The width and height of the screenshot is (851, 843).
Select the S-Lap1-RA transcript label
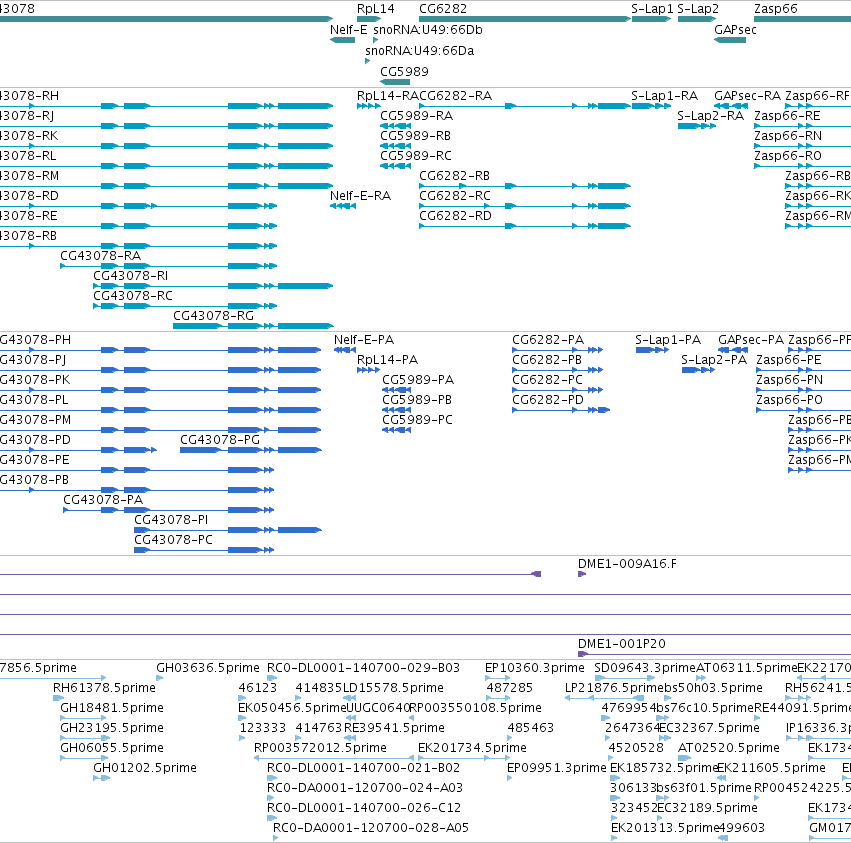pyautogui.click(x=664, y=96)
